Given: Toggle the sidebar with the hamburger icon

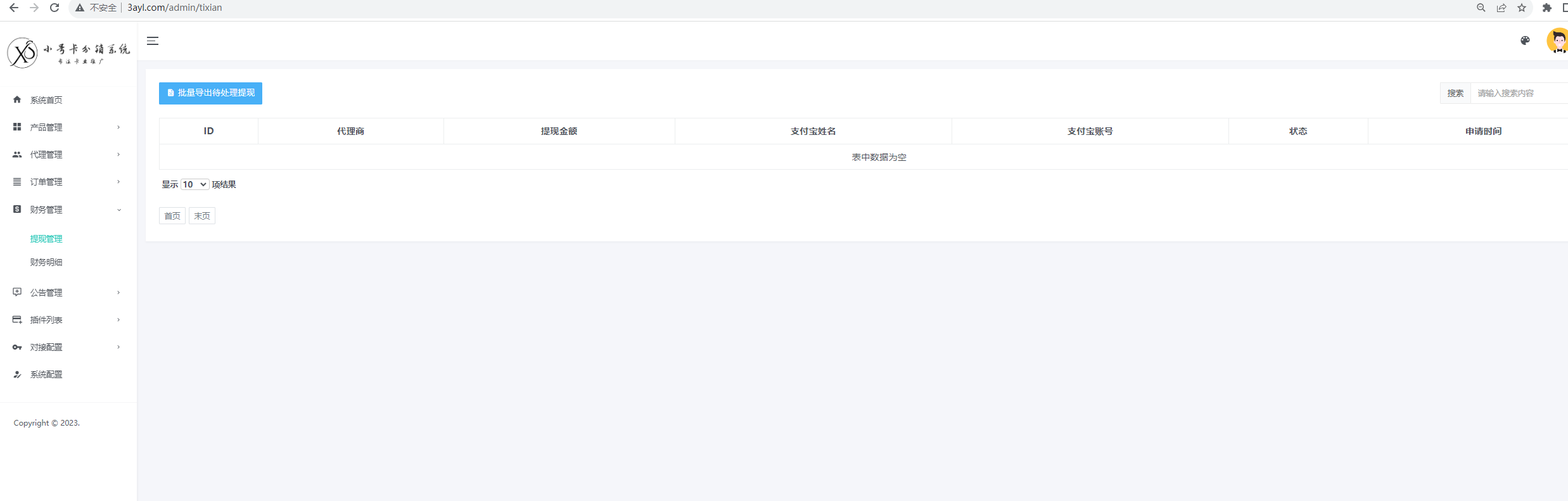Looking at the screenshot, I should click(153, 41).
